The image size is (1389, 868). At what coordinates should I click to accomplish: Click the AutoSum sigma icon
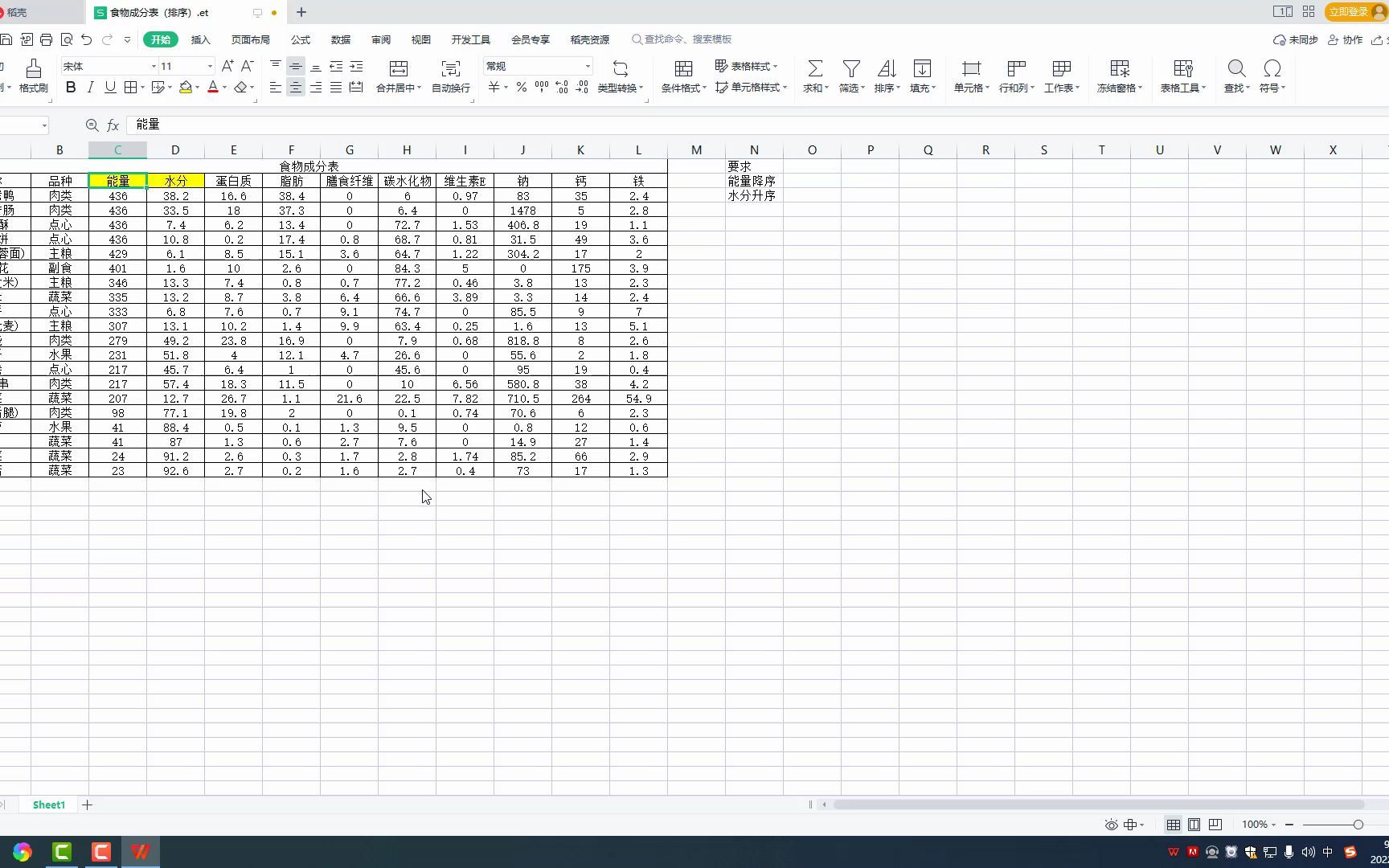tap(815, 68)
